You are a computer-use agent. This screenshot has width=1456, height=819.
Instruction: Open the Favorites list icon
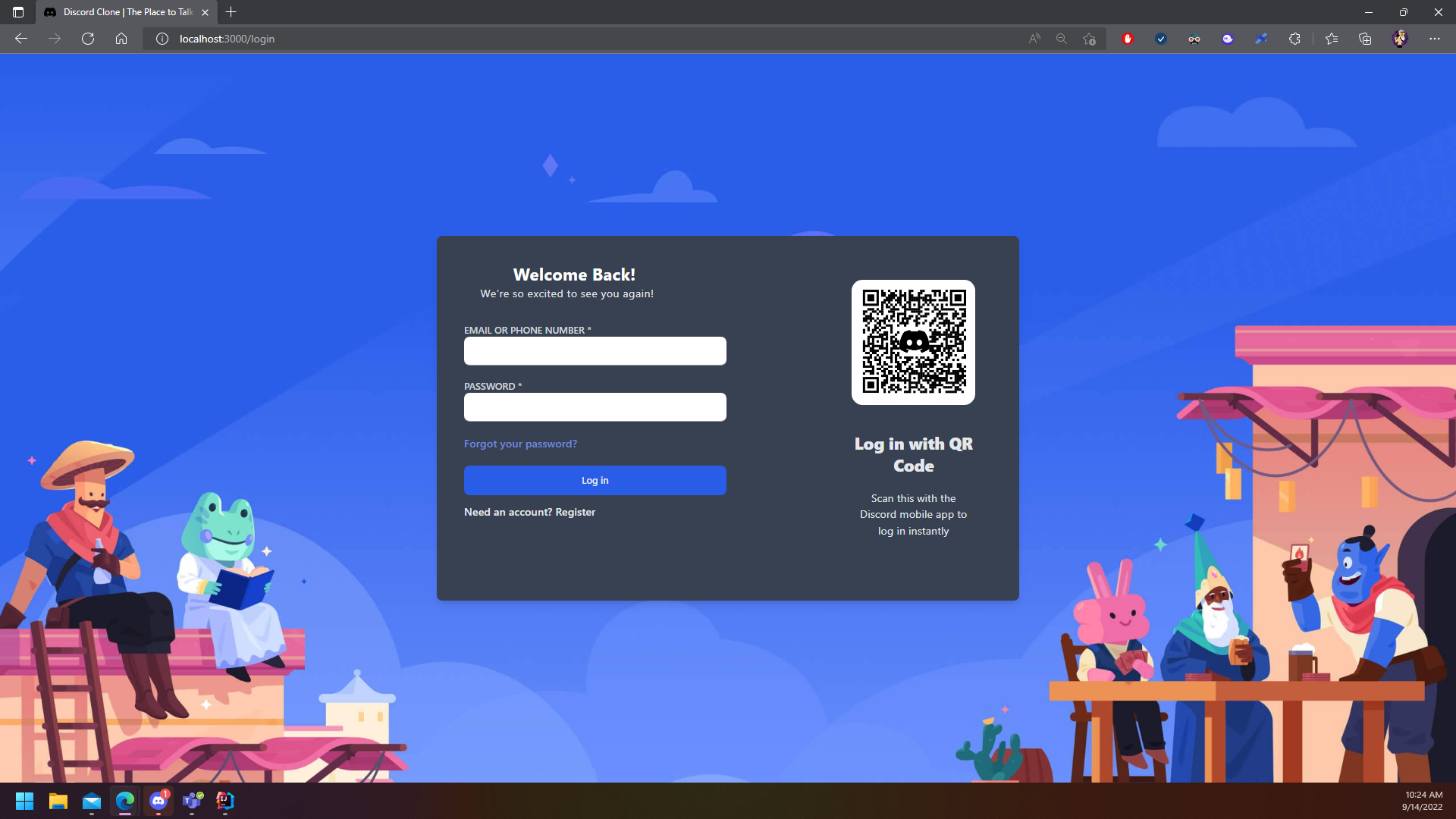coord(1332,39)
